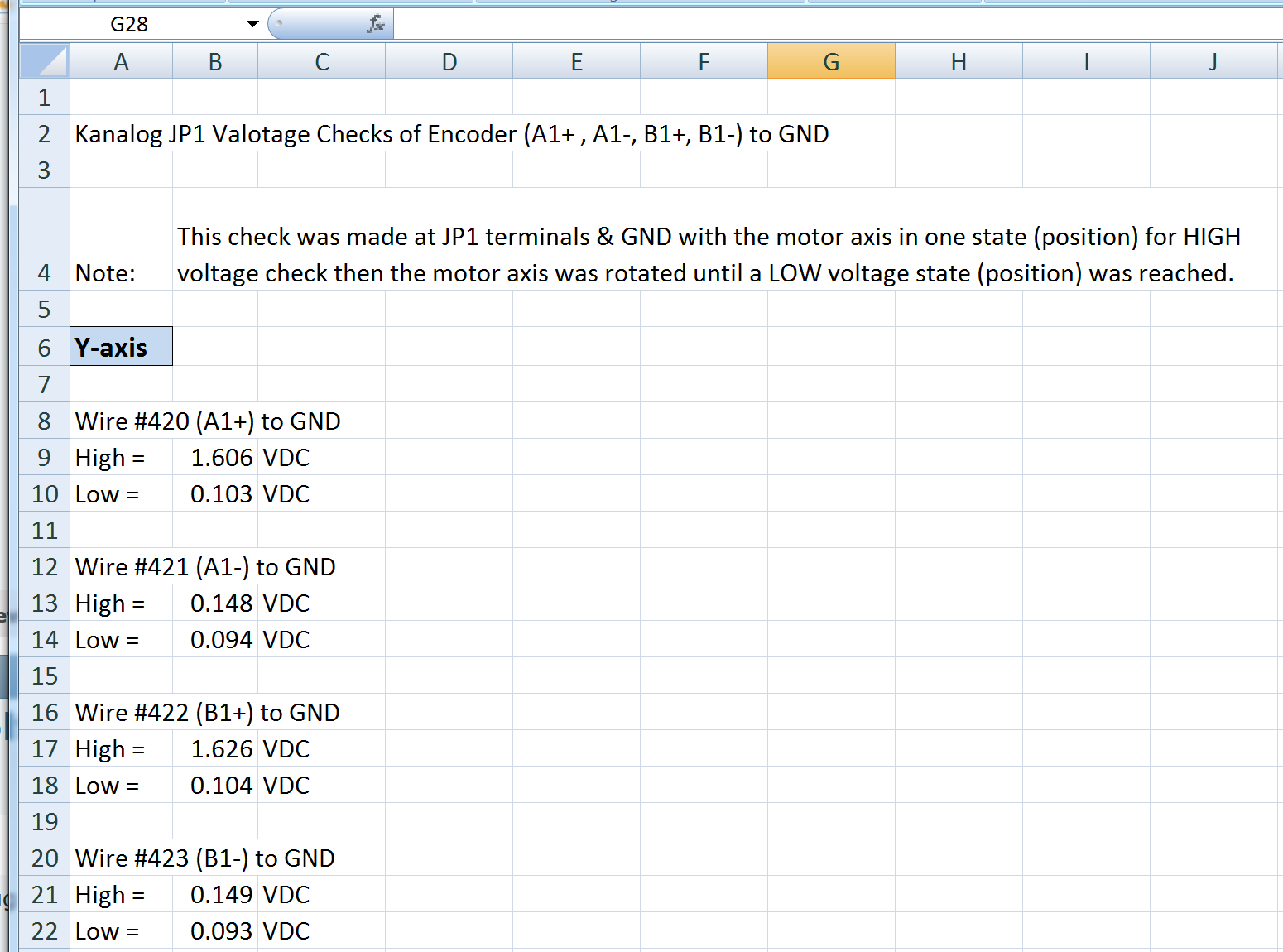Viewport: 1283px width, 952px height.
Task: Select the highlighted column G header
Action: click(x=831, y=62)
